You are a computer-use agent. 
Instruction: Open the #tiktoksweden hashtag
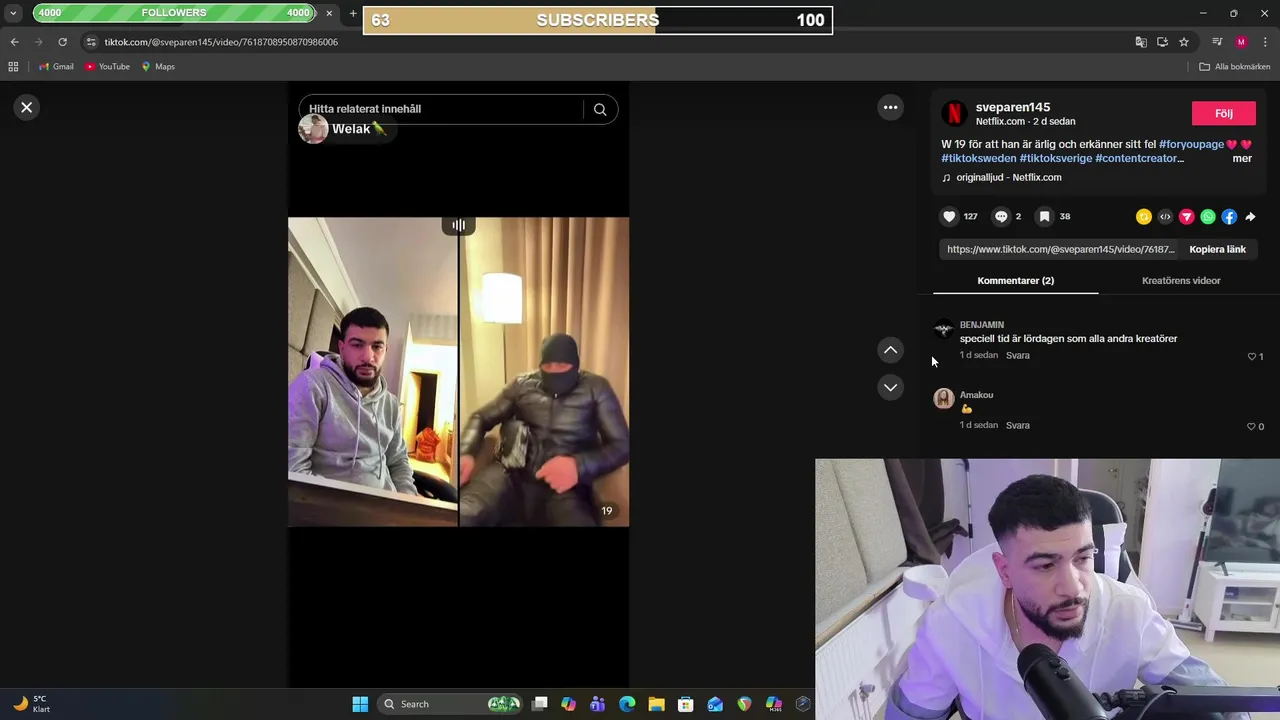978,158
